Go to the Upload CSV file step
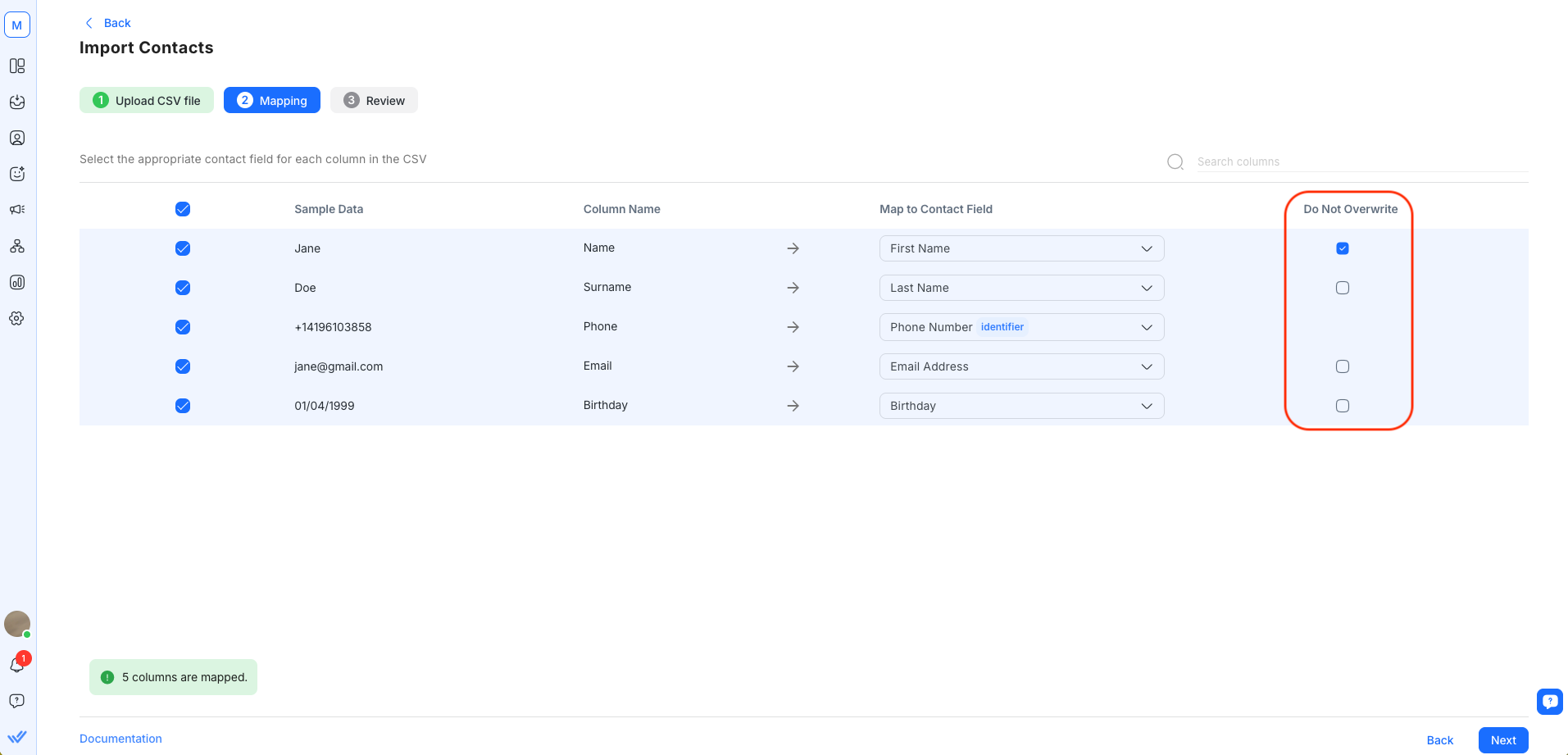The width and height of the screenshot is (1568, 755). point(147,101)
